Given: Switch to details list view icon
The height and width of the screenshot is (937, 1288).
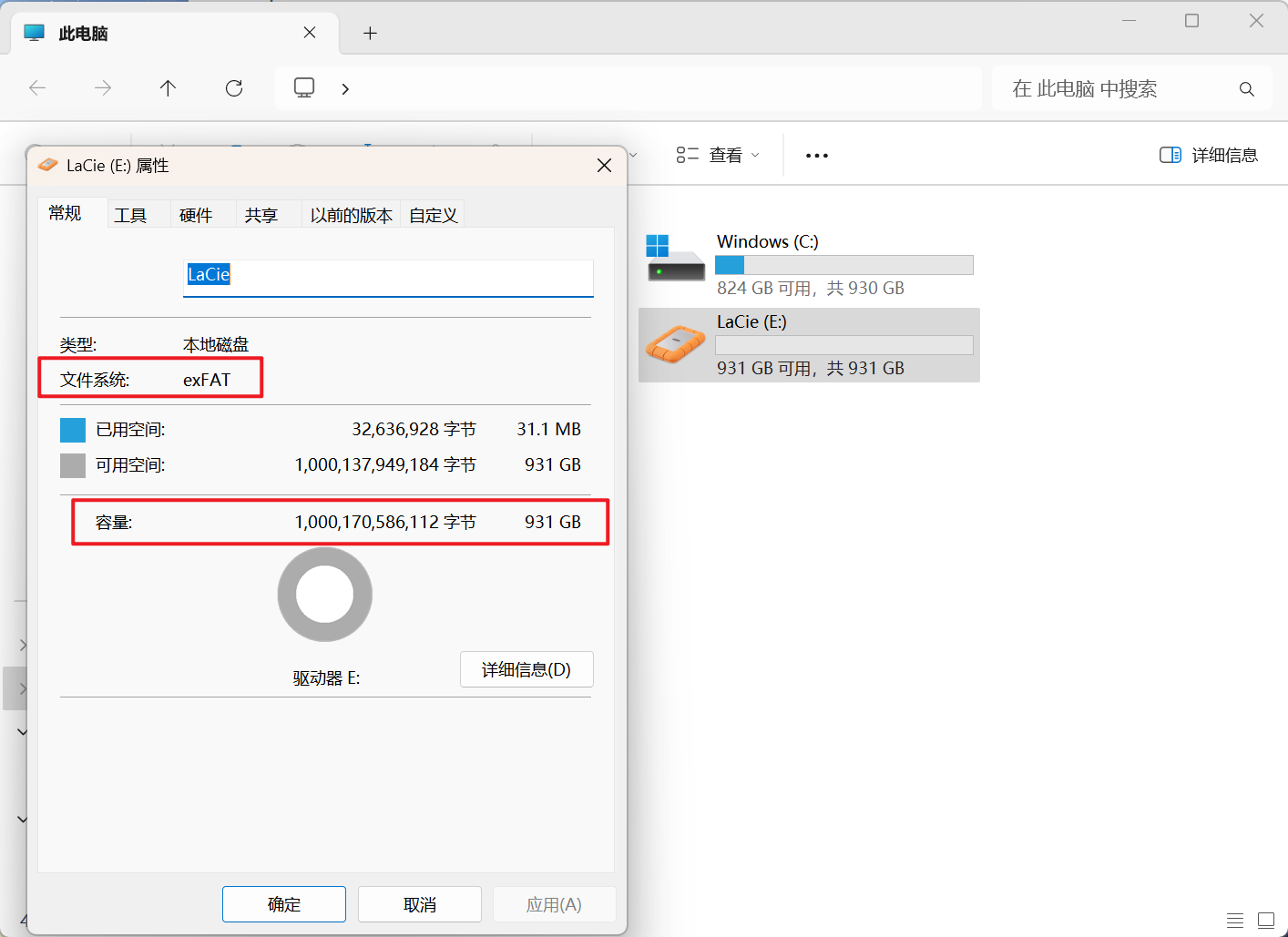Looking at the screenshot, I should point(1235,920).
